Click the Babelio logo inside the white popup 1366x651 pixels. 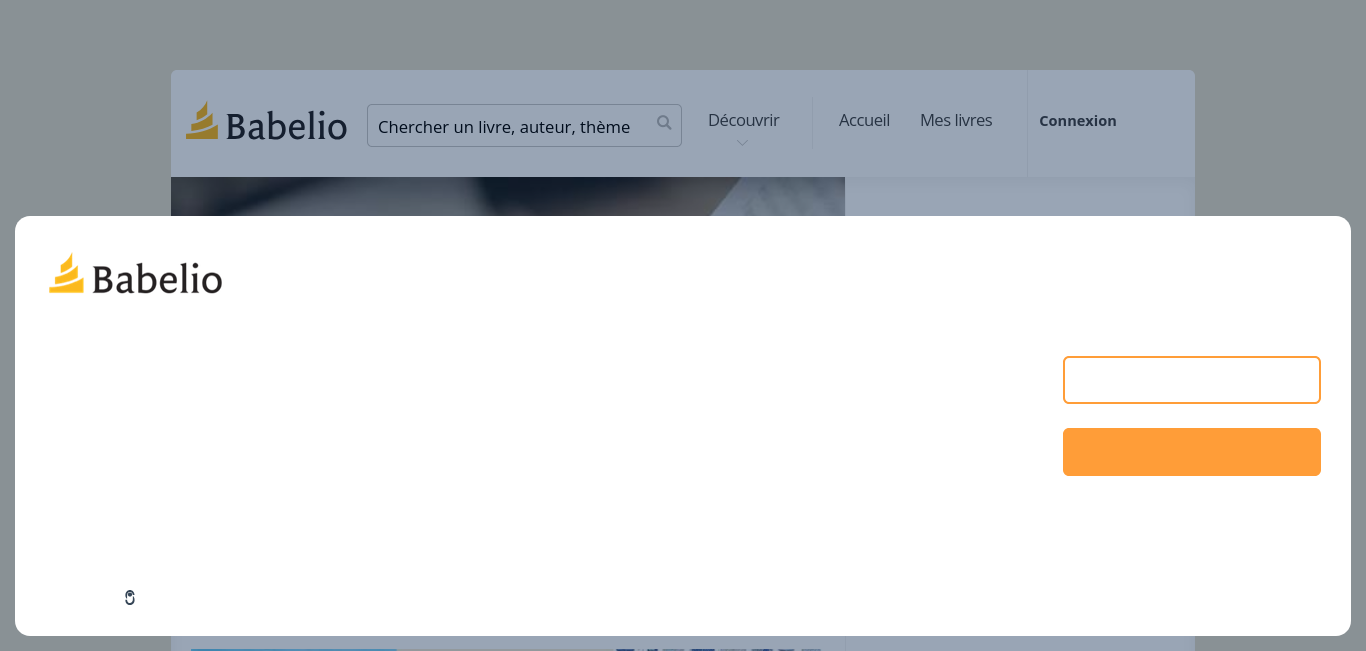(x=136, y=274)
